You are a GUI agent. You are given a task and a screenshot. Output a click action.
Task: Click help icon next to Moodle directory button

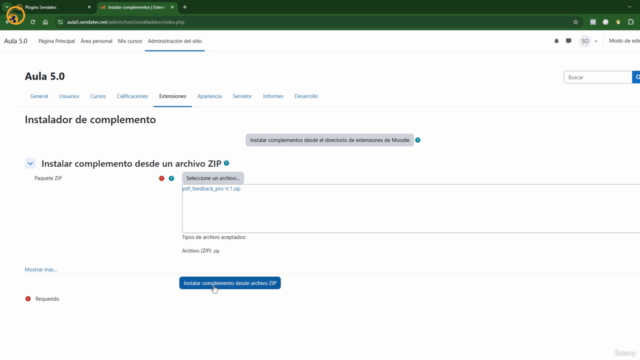tap(418, 140)
